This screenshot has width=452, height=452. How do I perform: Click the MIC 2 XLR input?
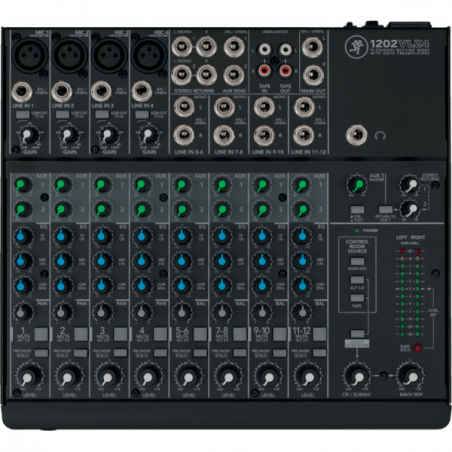pyautogui.click(x=70, y=55)
